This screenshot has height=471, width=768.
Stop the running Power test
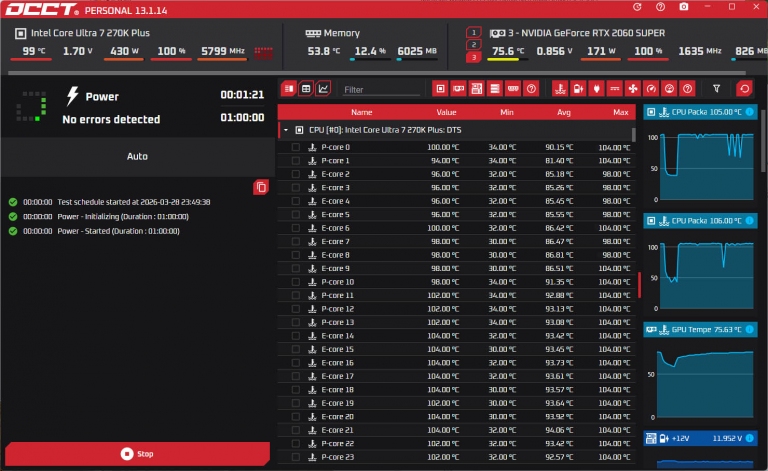coord(137,454)
